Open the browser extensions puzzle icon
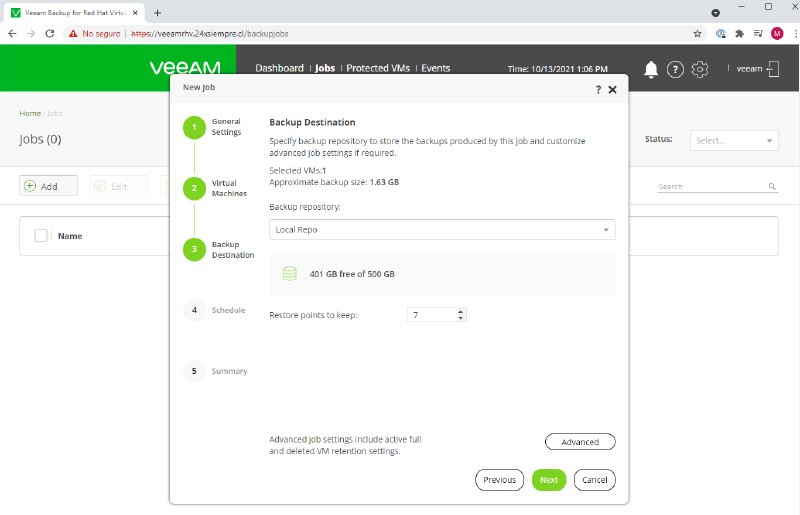Image resolution: width=800 pixels, height=515 pixels. (x=739, y=34)
